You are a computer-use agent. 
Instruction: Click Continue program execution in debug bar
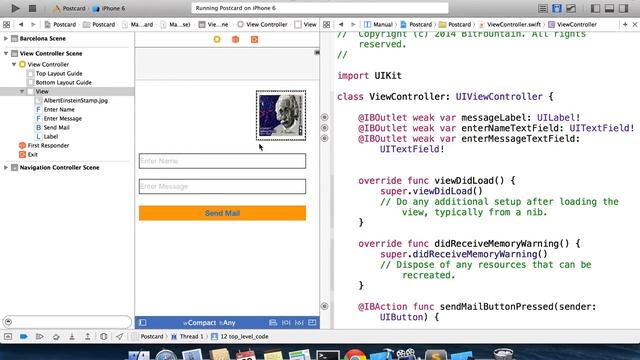(40, 336)
